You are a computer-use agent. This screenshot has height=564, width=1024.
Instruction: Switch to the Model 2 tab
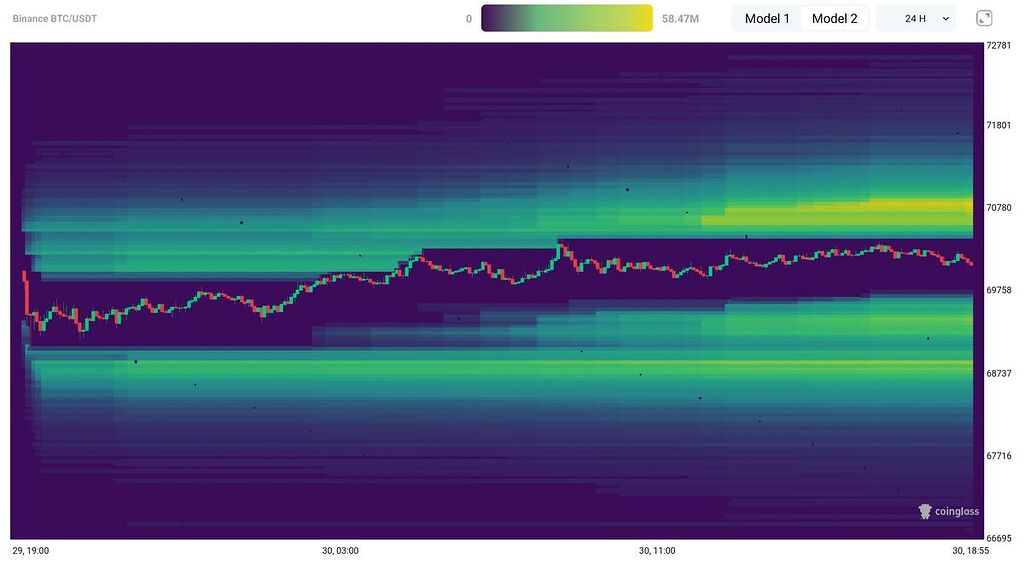click(834, 18)
